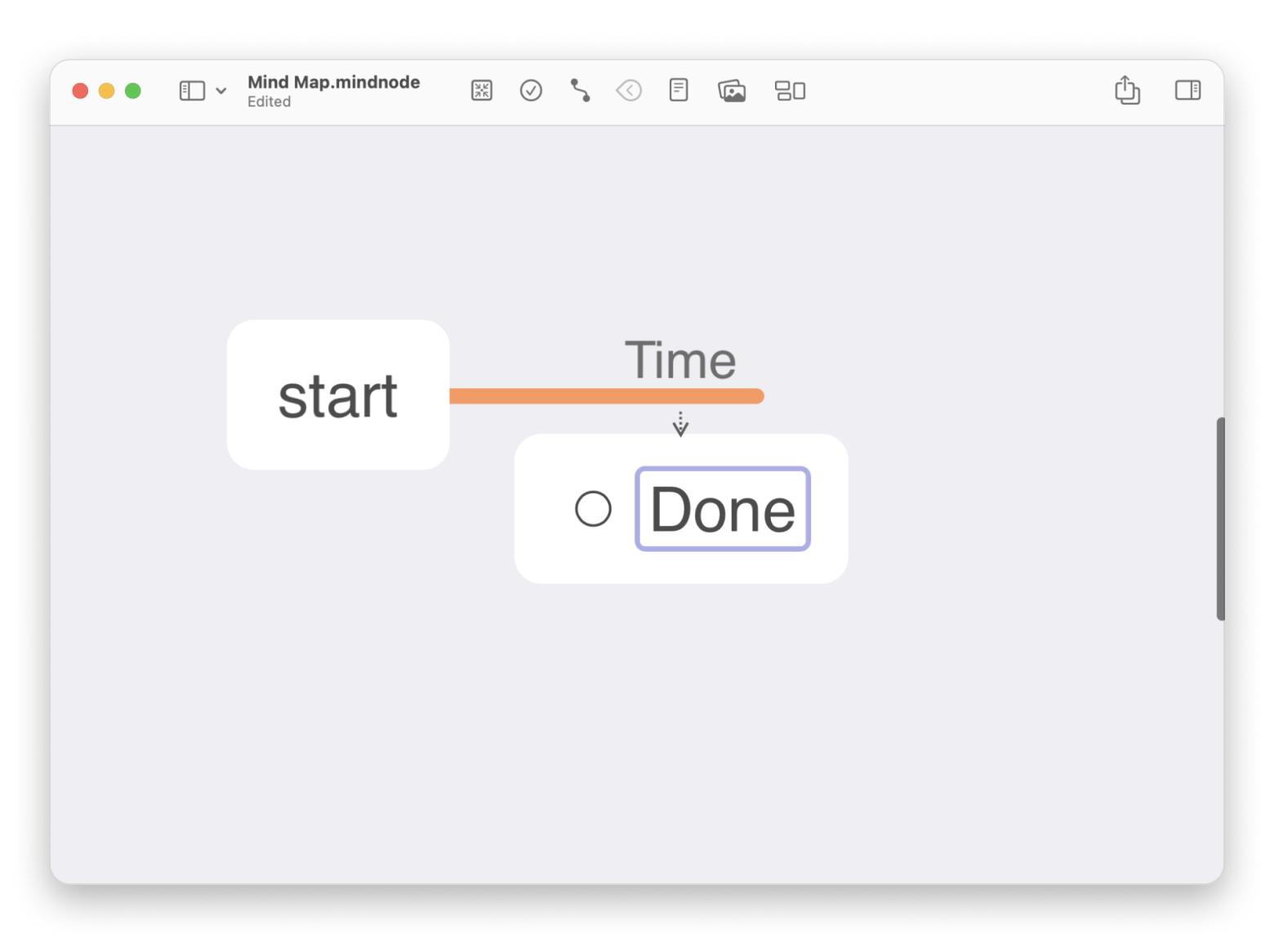Click the vertical scrollbar thumb
The image size is (1274, 952).
coord(1220,518)
